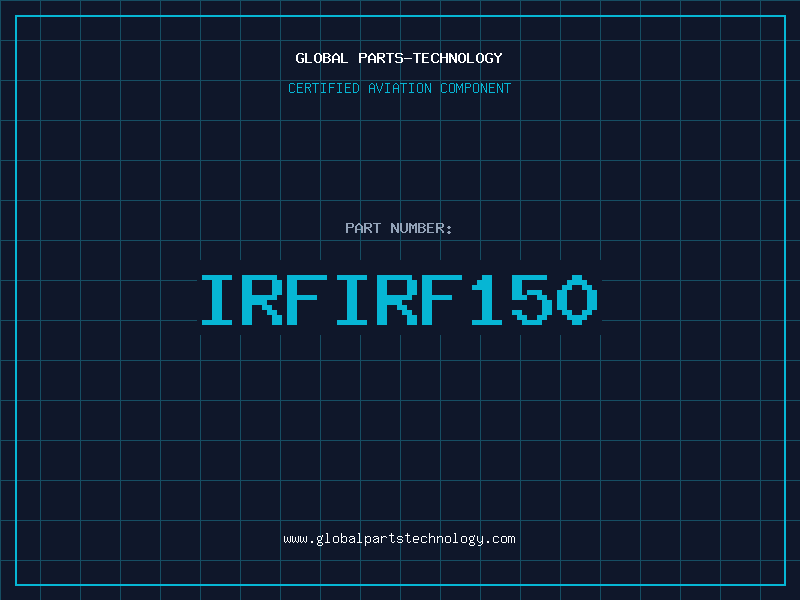
Task: Select the word AVIATION in the subtitle
Action: pyautogui.click(x=400, y=88)
